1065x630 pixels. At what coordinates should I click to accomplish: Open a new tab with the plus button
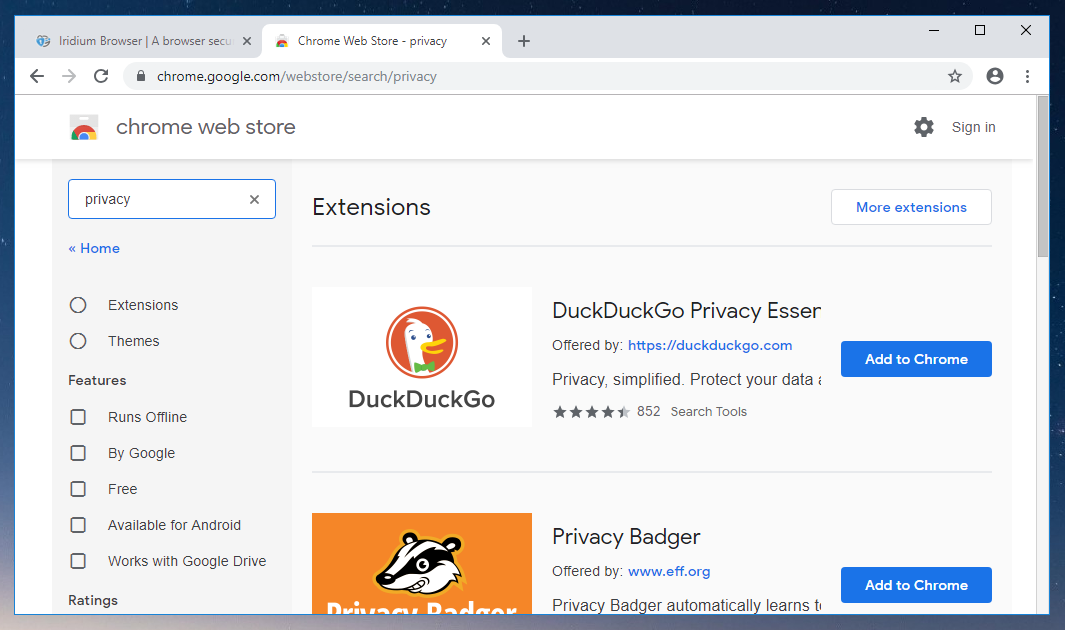(524, 41)
